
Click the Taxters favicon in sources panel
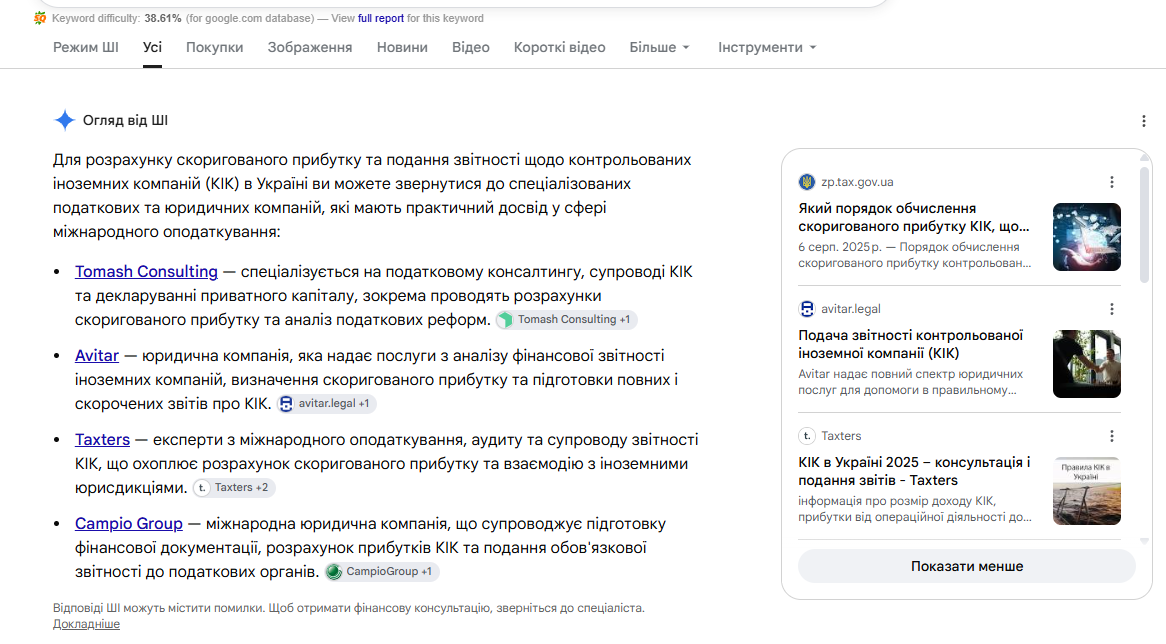point(807,436)
